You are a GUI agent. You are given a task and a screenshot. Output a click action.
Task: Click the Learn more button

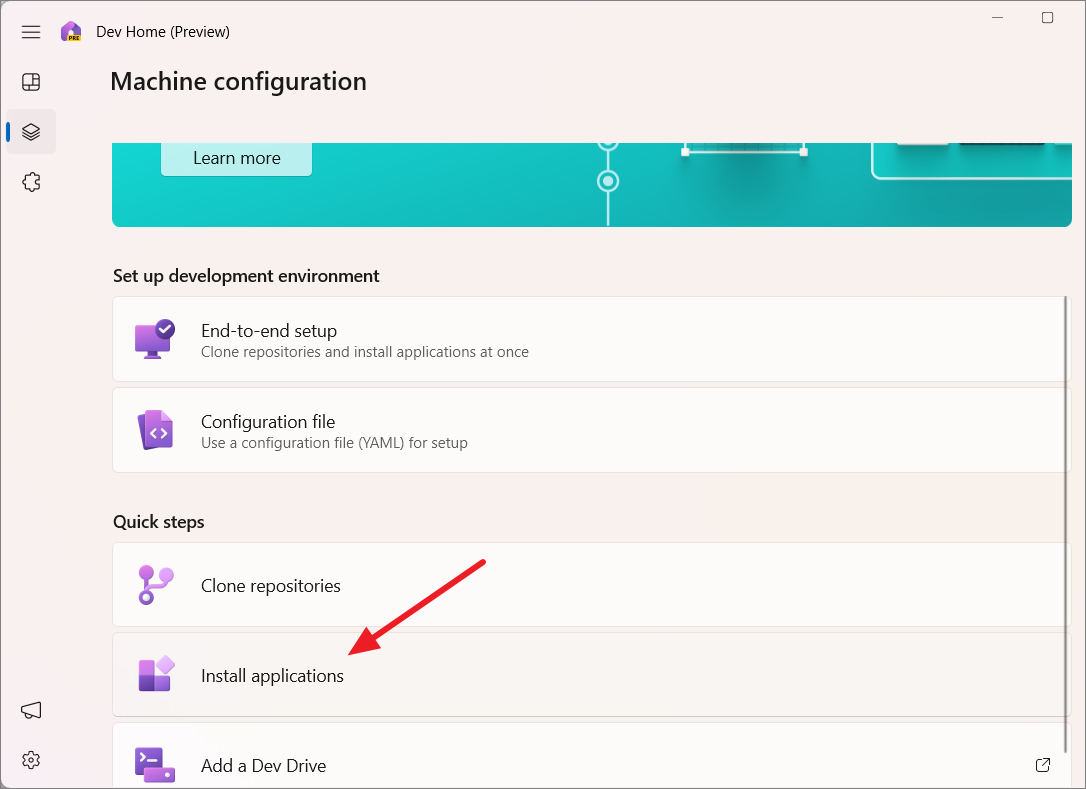click(236, 159)
